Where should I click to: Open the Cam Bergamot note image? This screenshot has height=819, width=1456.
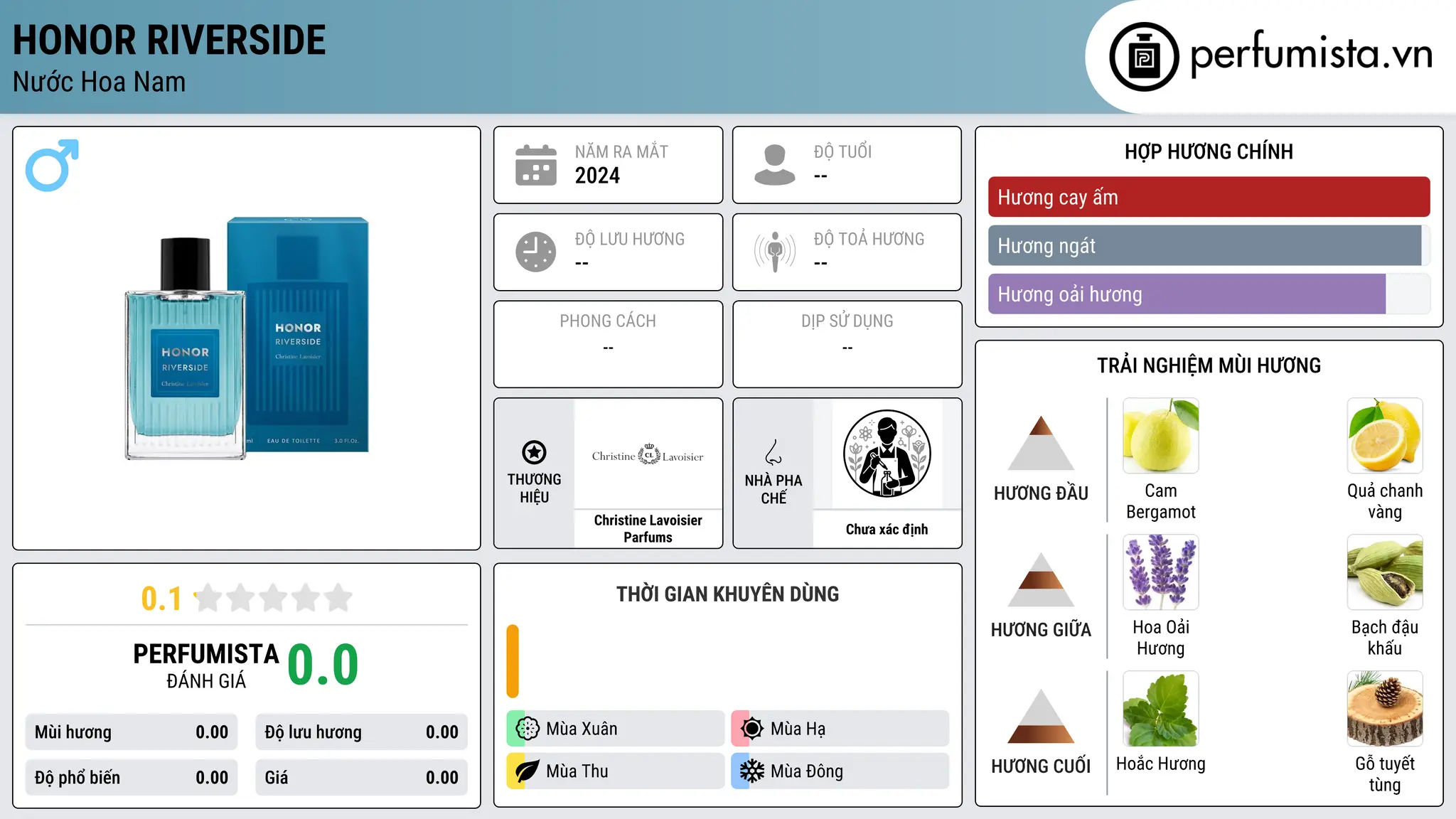point(1161,436)
